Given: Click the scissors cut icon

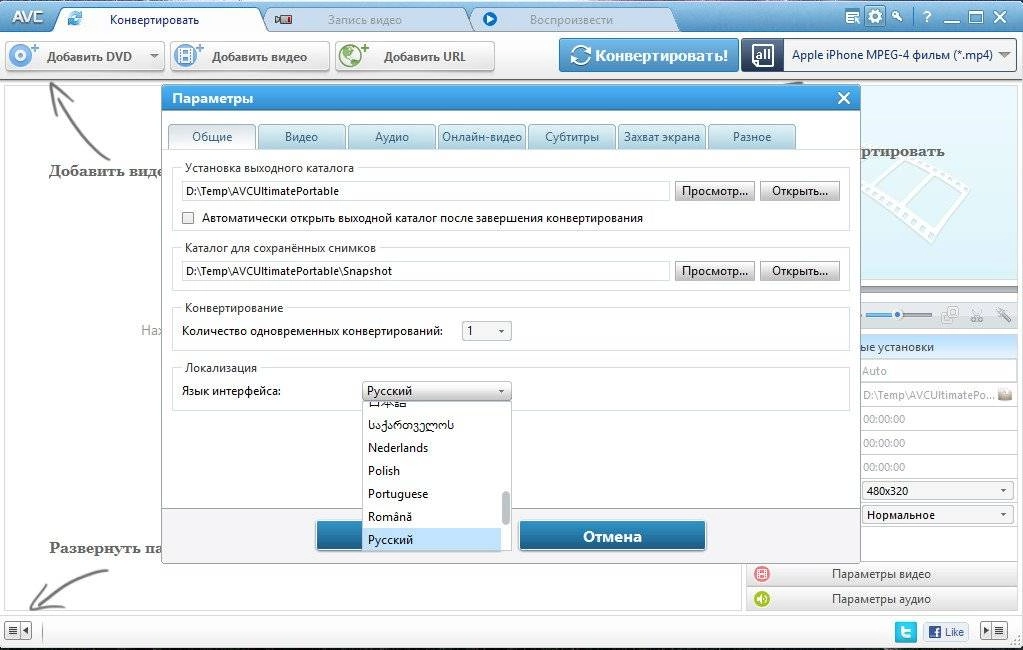Looking at the screenshot, I should pos(976,317).
